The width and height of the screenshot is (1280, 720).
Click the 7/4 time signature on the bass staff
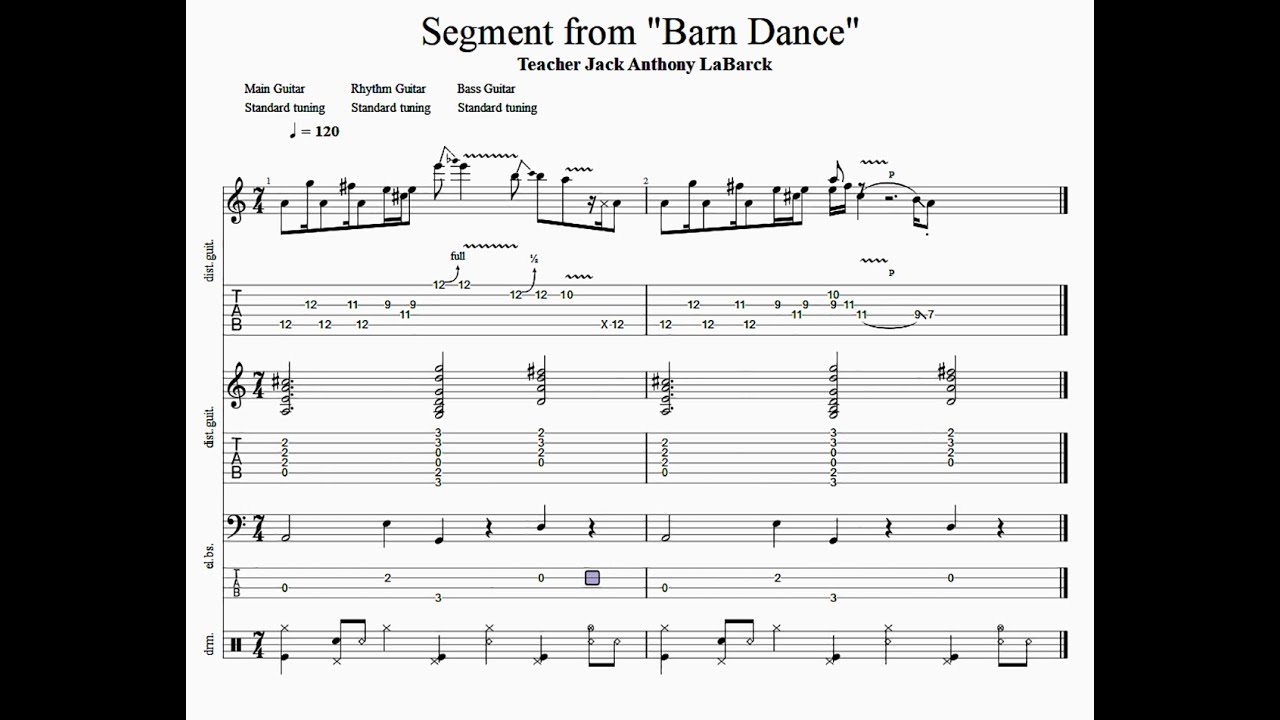259,528
